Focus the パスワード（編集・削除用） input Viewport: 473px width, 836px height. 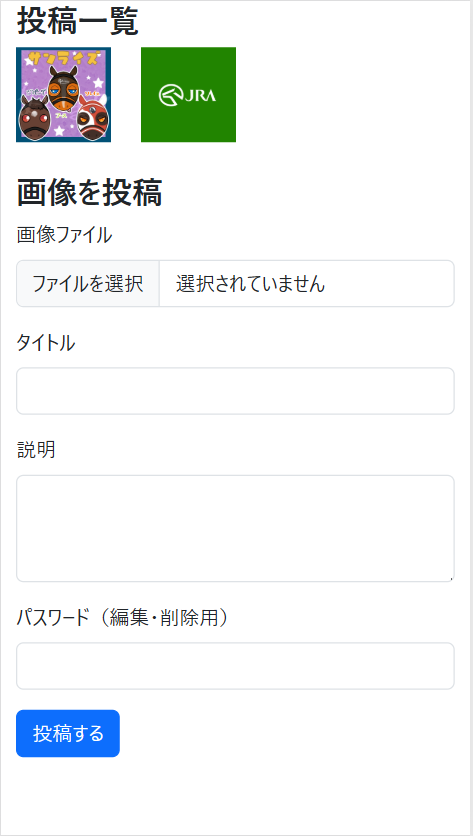tap(235, 666)
